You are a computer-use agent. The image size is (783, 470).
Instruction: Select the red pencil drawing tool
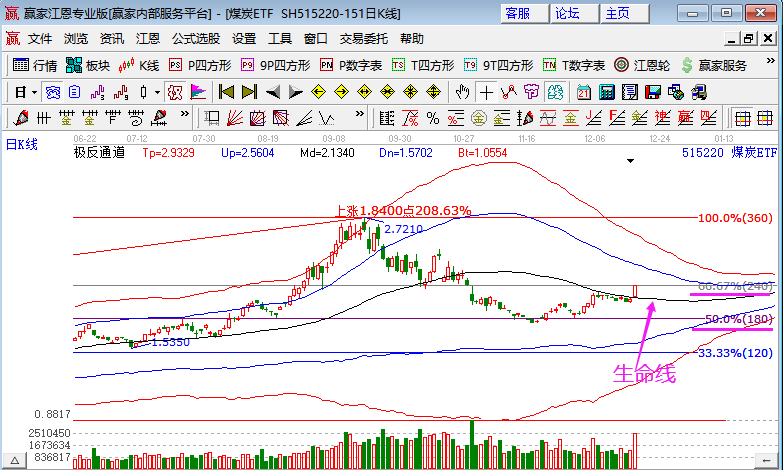point(20,118)
